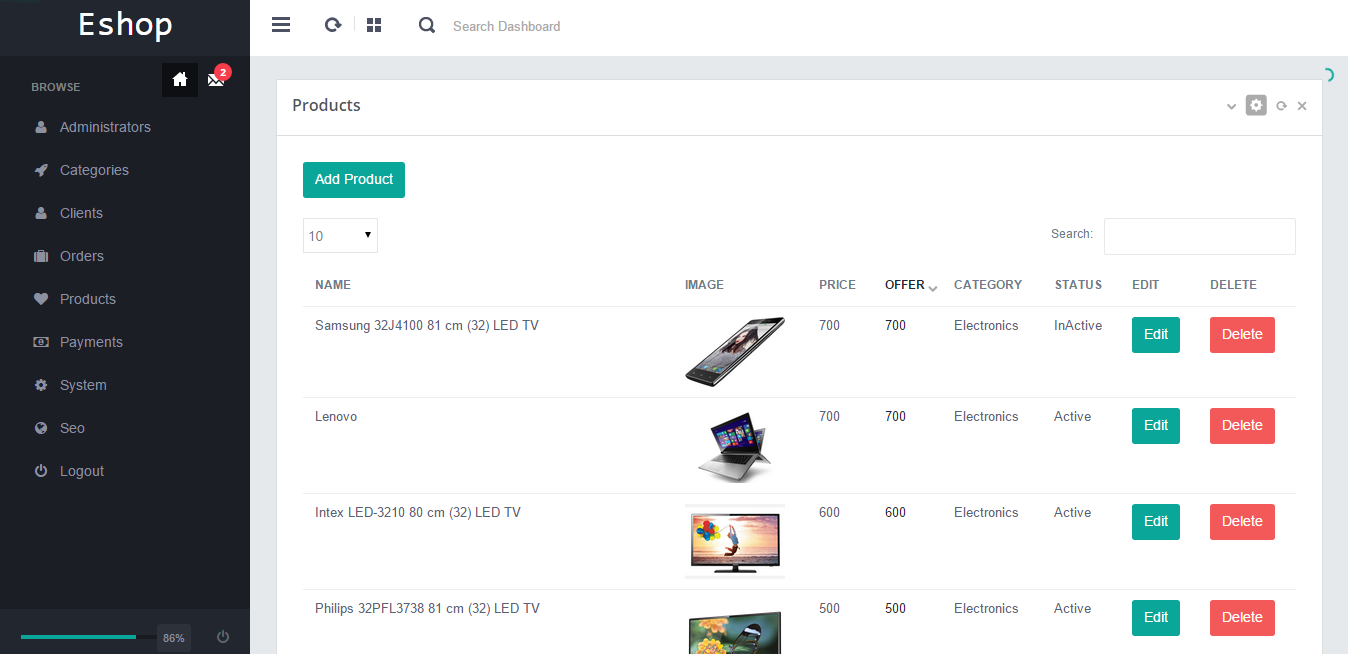Edit the Lenovo product

pos(1156,426)
